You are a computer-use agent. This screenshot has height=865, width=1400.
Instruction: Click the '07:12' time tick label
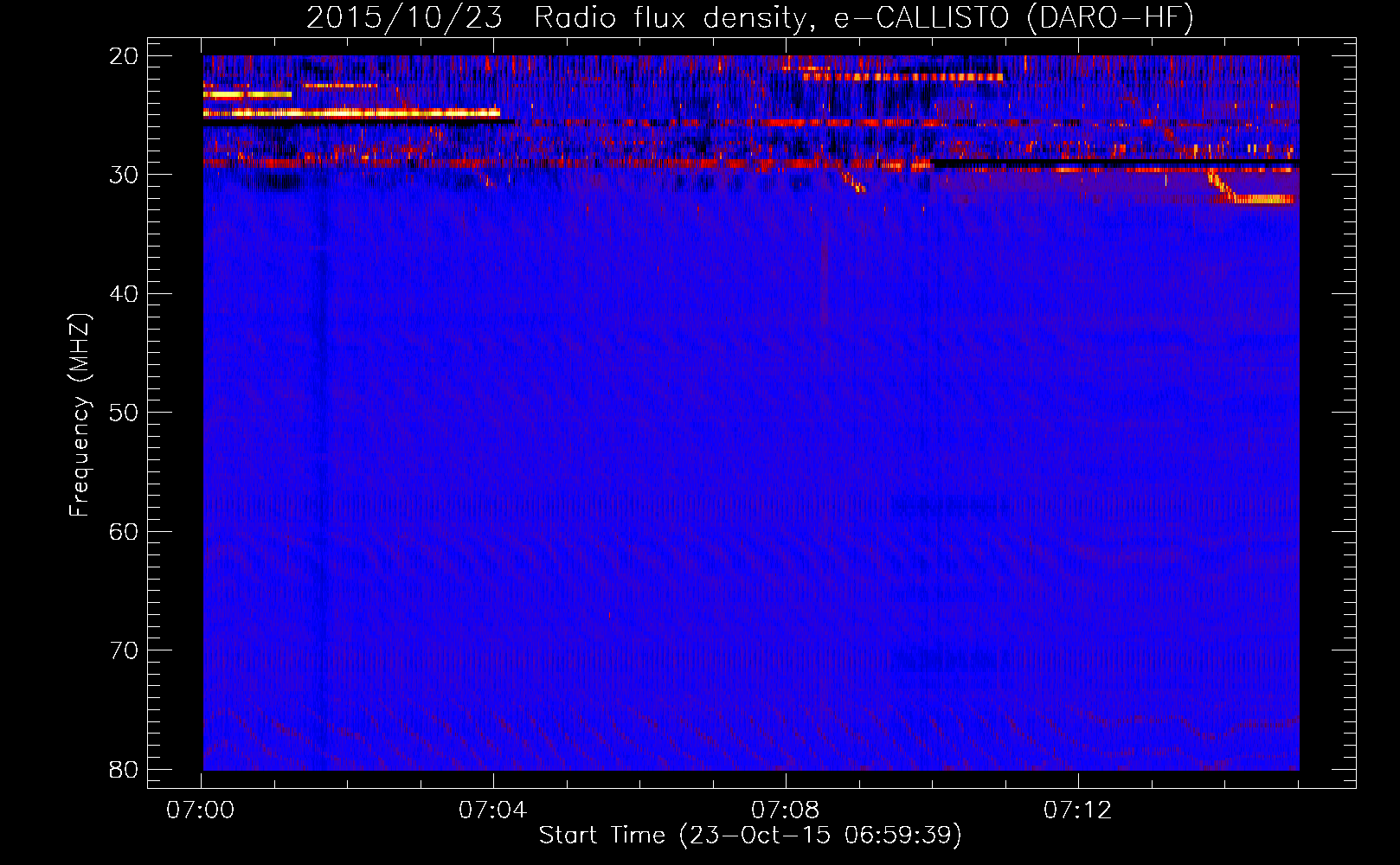(x=1077, y=811)
